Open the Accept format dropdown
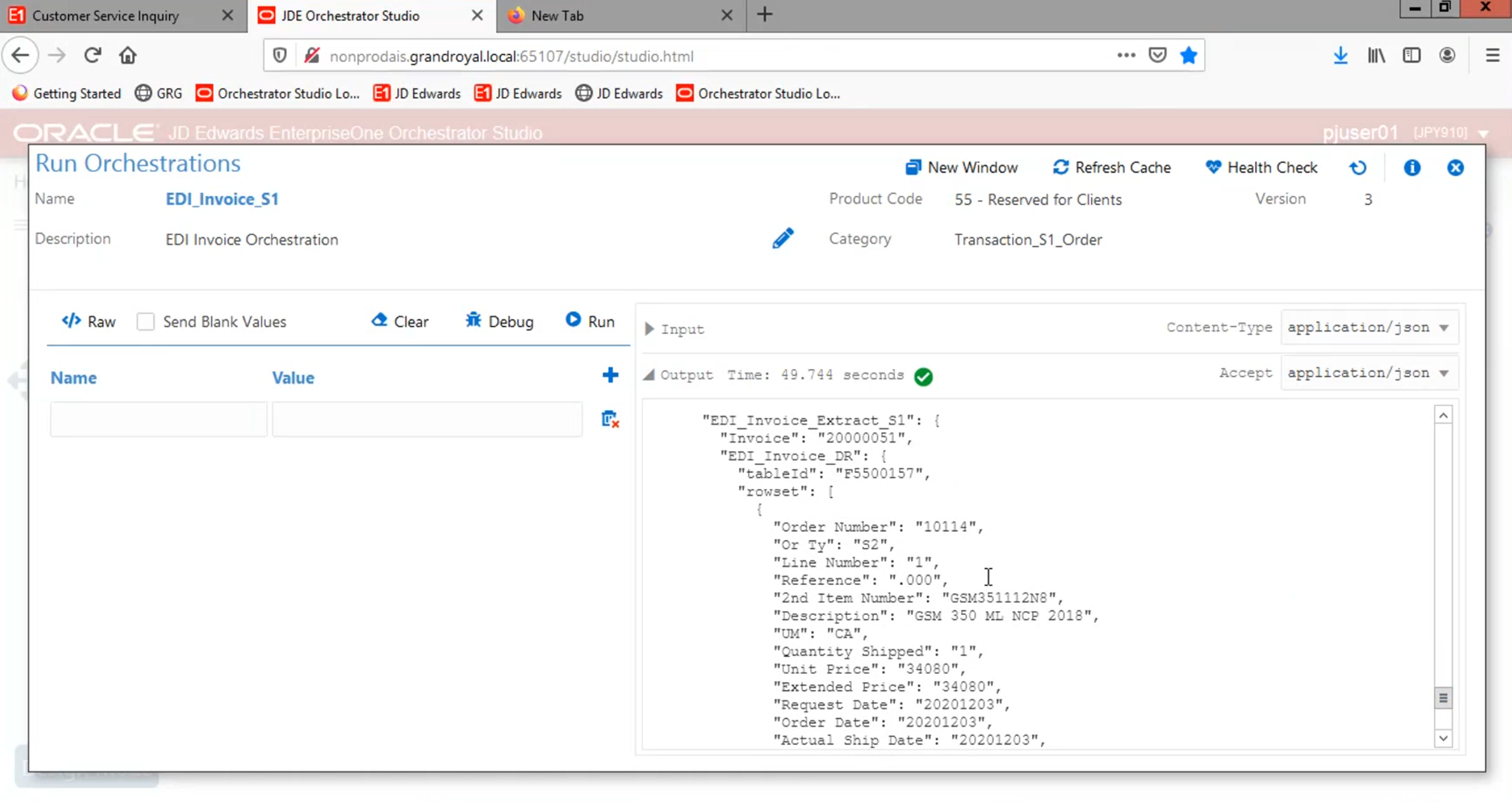The image size is (1512, 802). coord(1369,373)
